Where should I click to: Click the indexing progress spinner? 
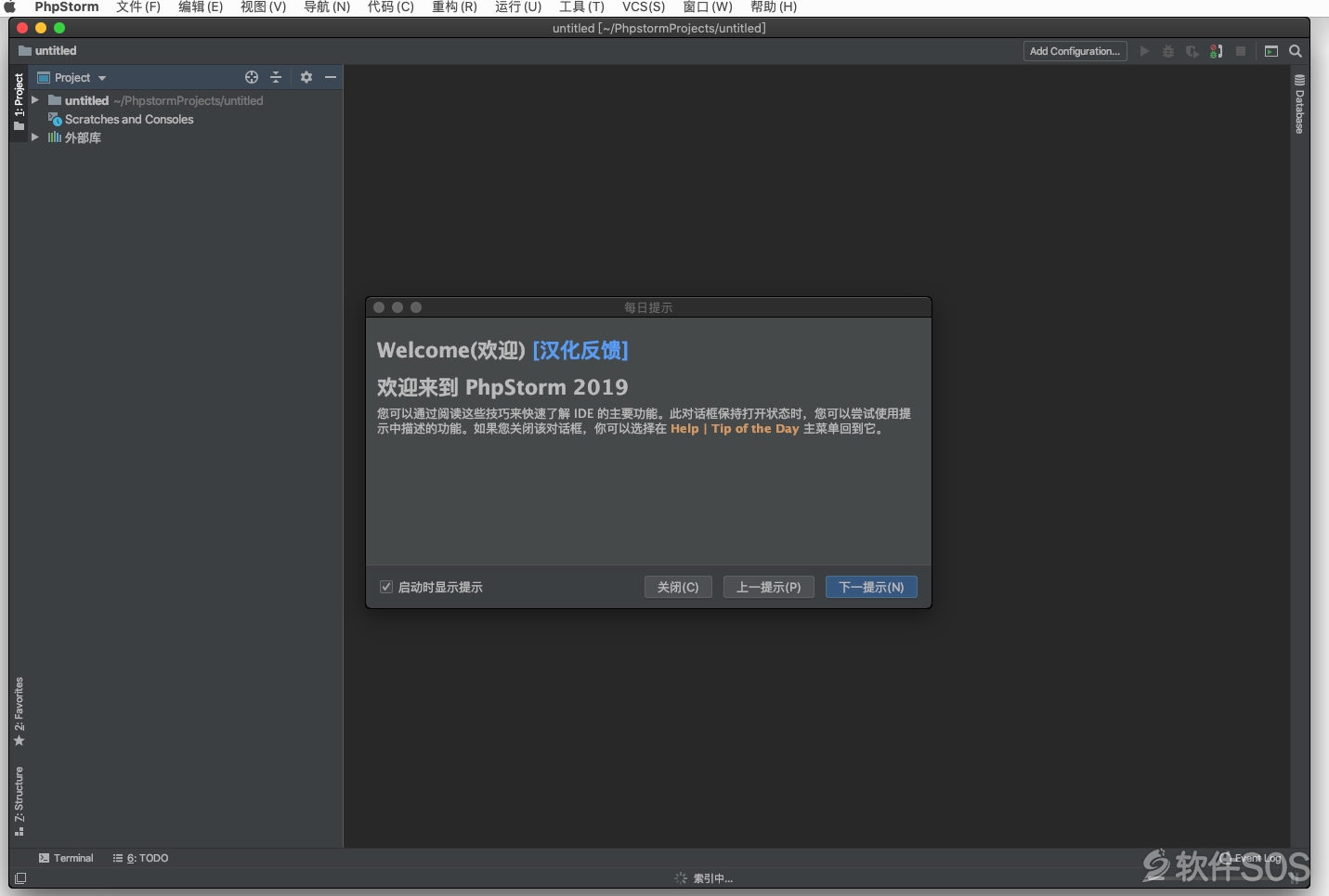[681, 878]
